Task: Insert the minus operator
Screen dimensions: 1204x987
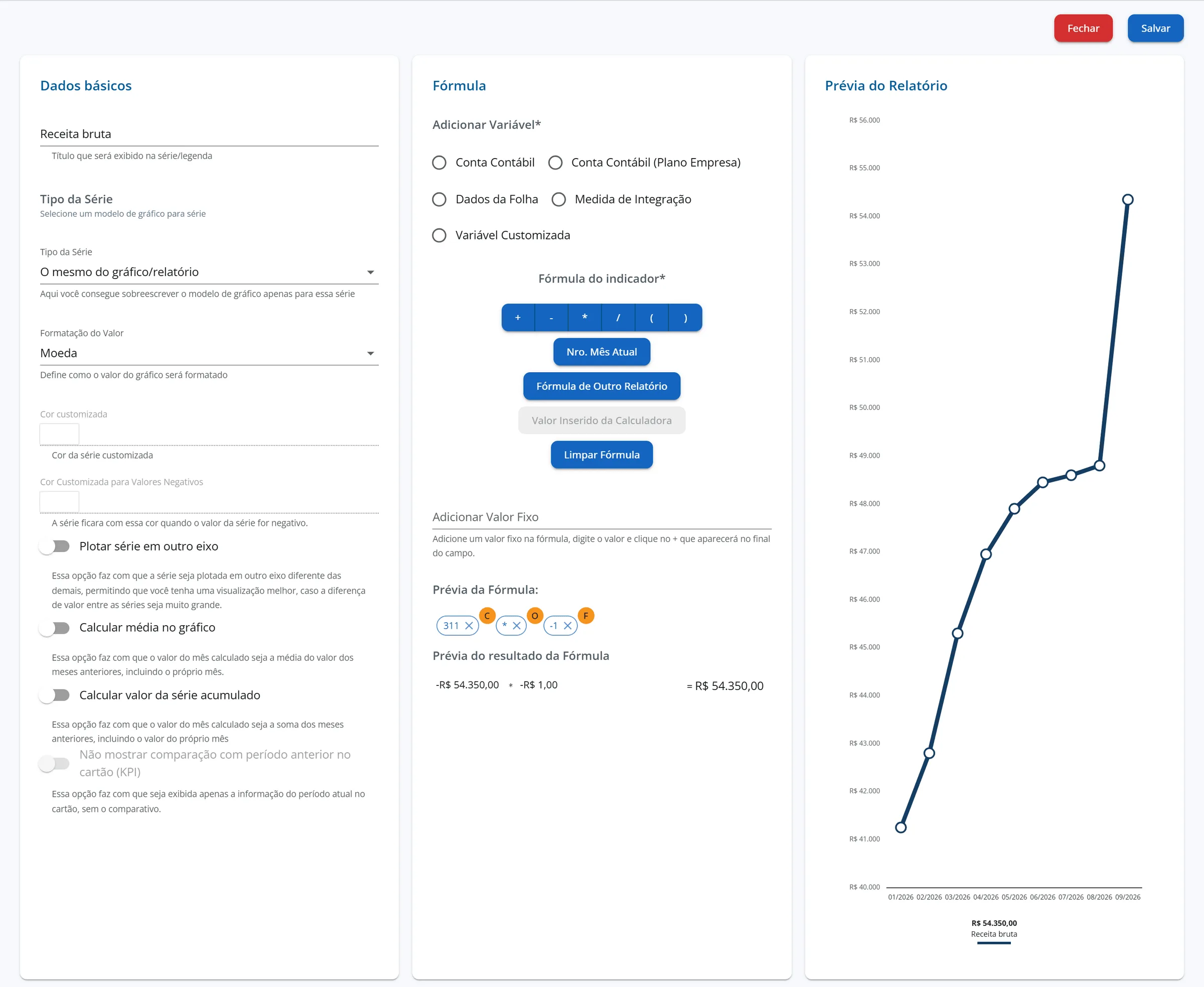Action: click(551, 317)
